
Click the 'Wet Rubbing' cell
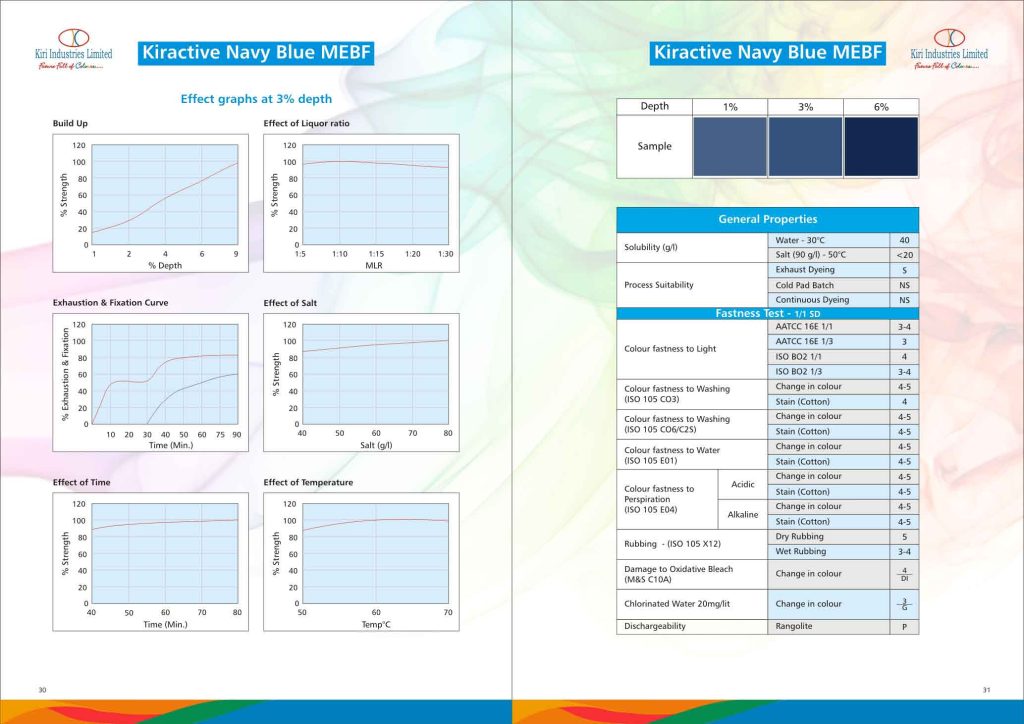[829, 552]
